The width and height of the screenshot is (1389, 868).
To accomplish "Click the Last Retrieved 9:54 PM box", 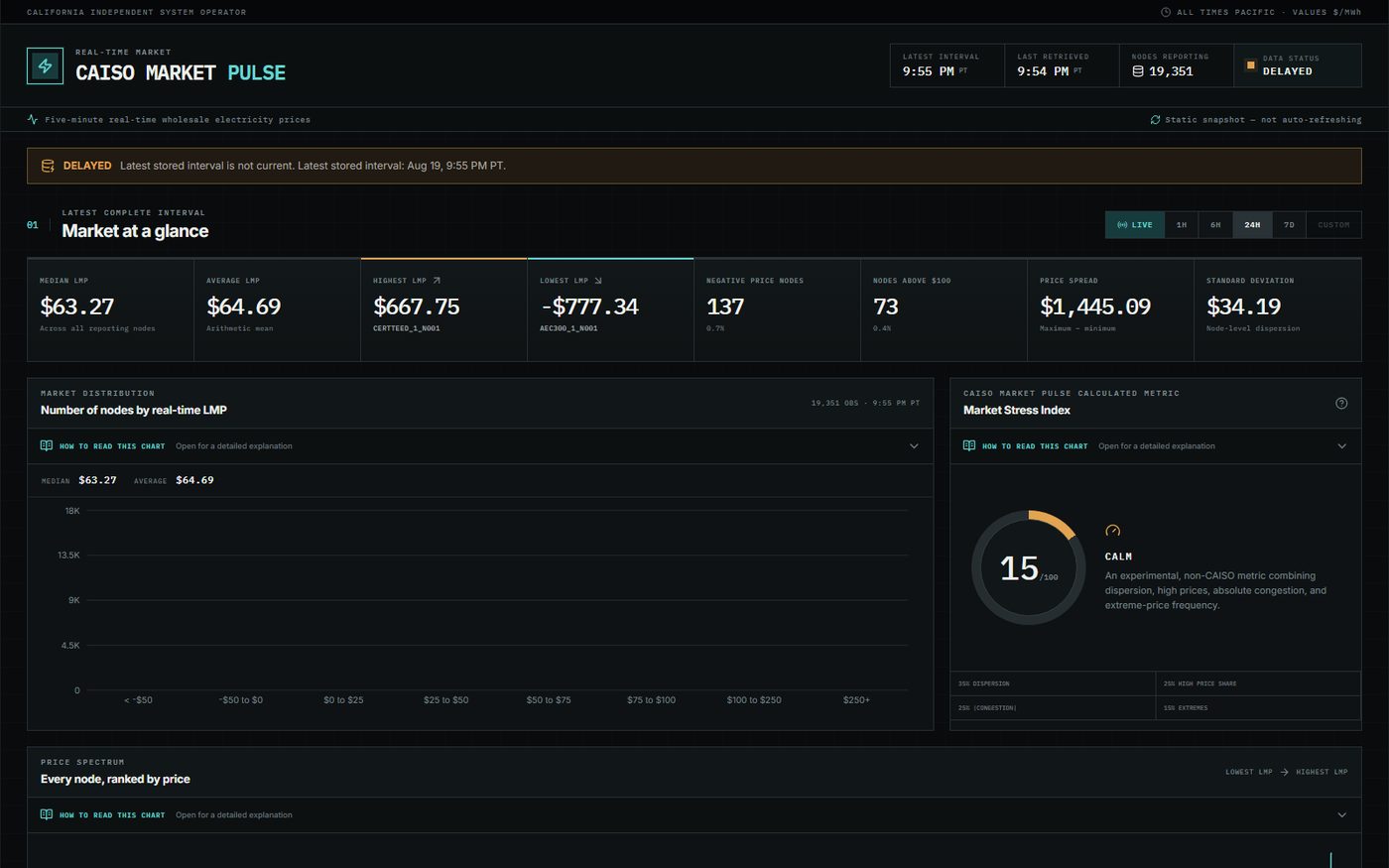I will pyautogui.click(x=1062, y=65).
